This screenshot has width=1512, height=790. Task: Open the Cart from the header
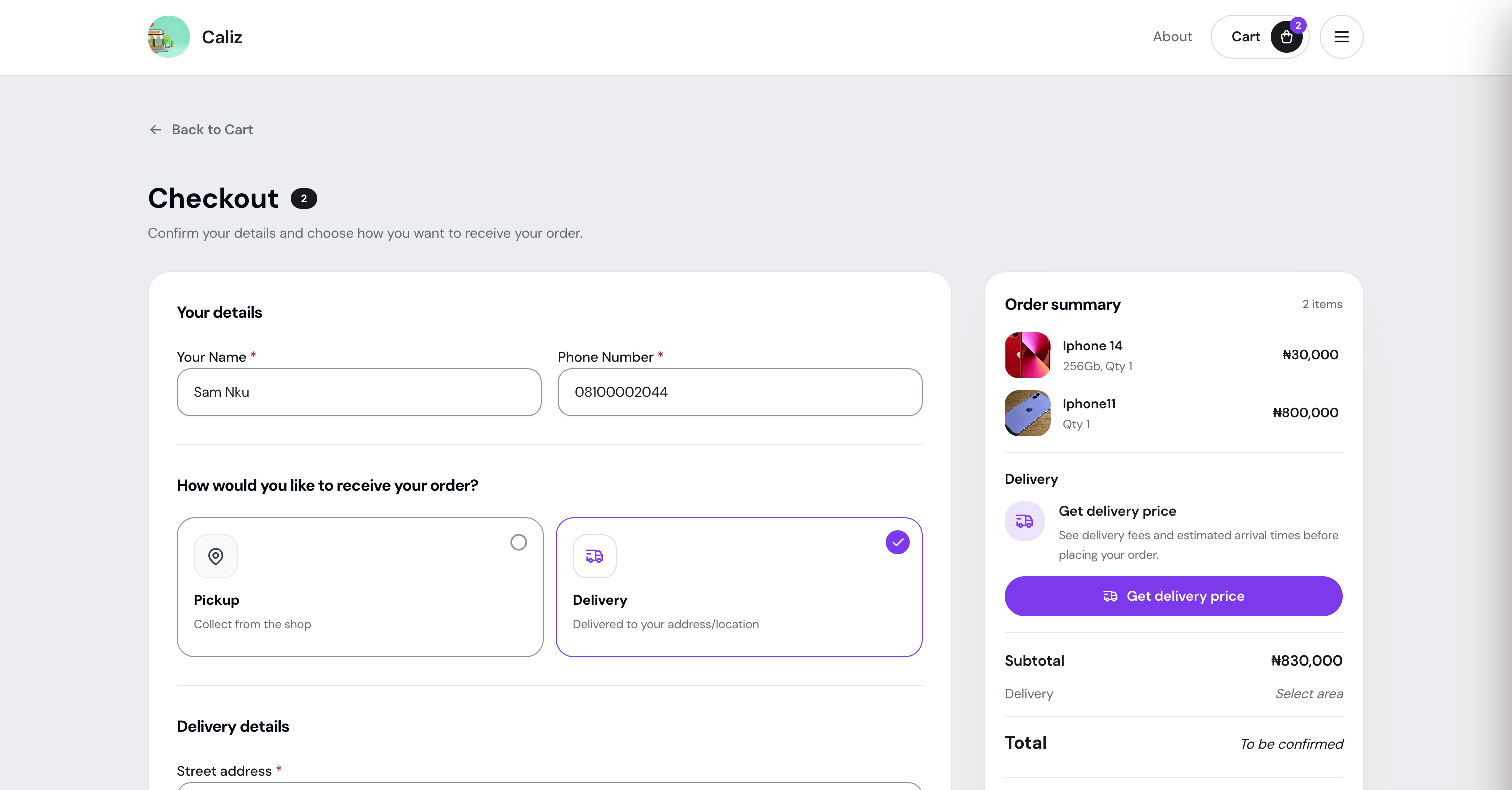[x=1260, y=37]
